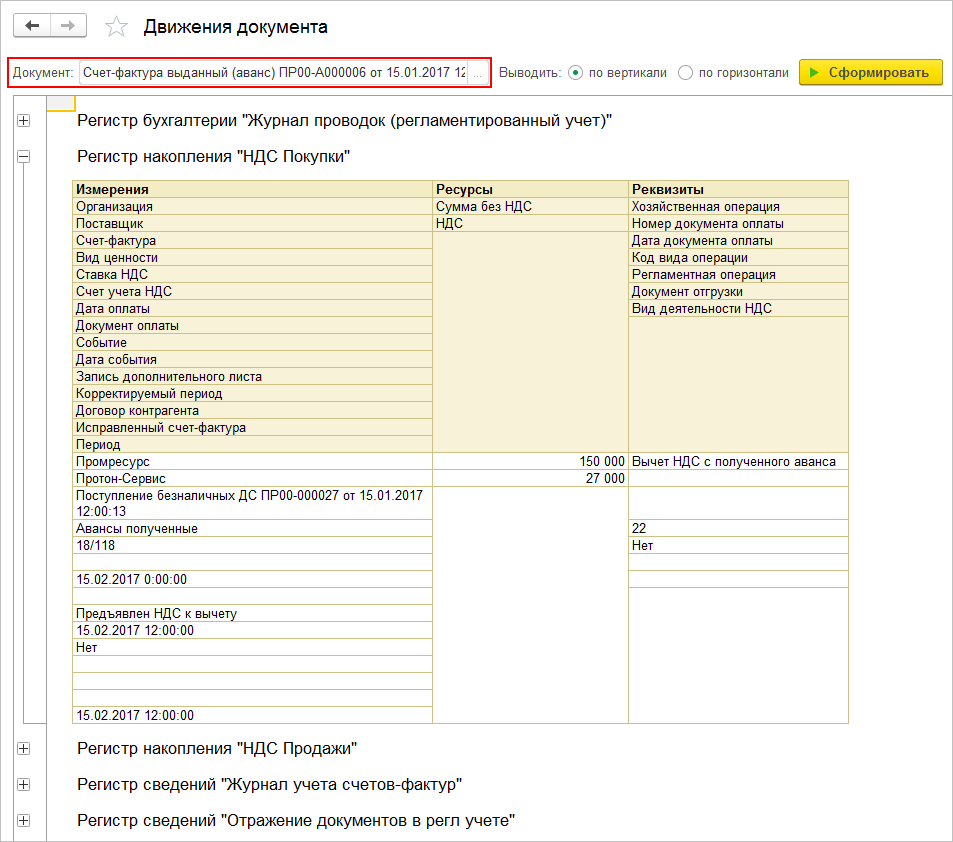953x842 pixels.
Task: Select the vertical output radio button
Action: click(575, 73)
